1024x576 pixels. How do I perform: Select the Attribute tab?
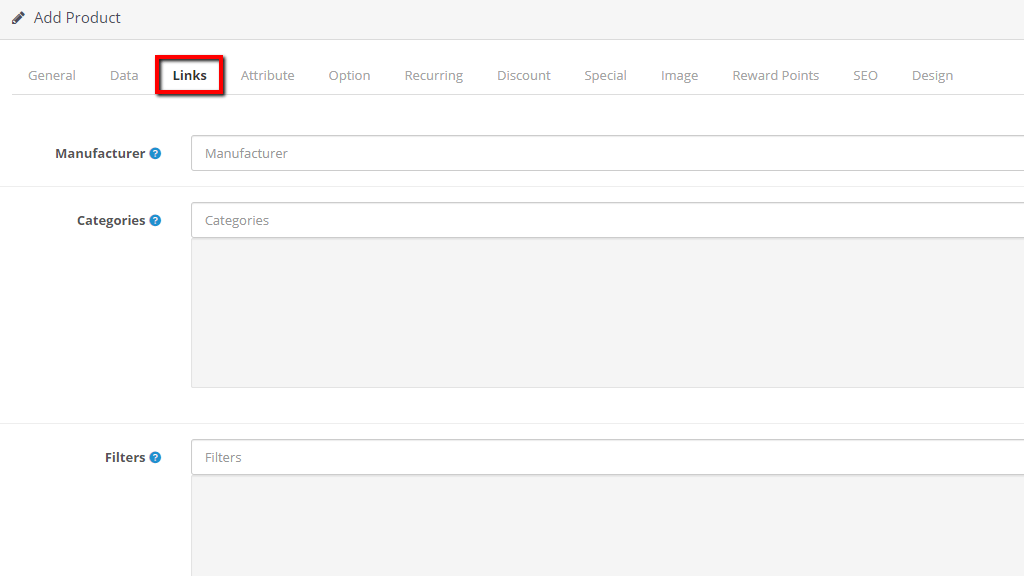click(267, 75)
